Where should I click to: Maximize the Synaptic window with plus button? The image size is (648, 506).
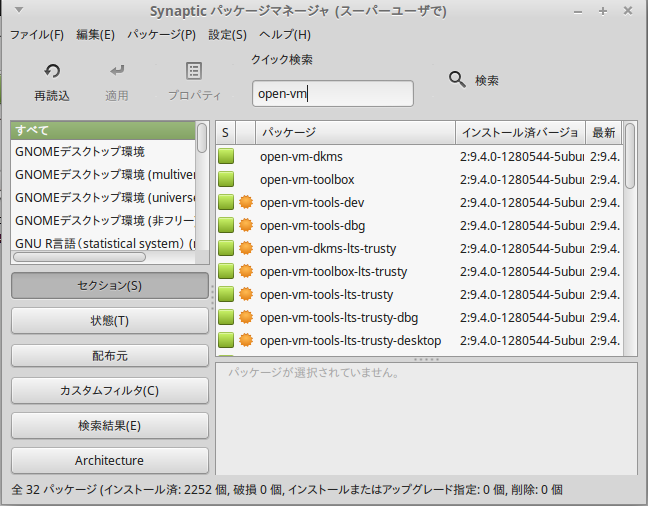[x=603, y=11]
